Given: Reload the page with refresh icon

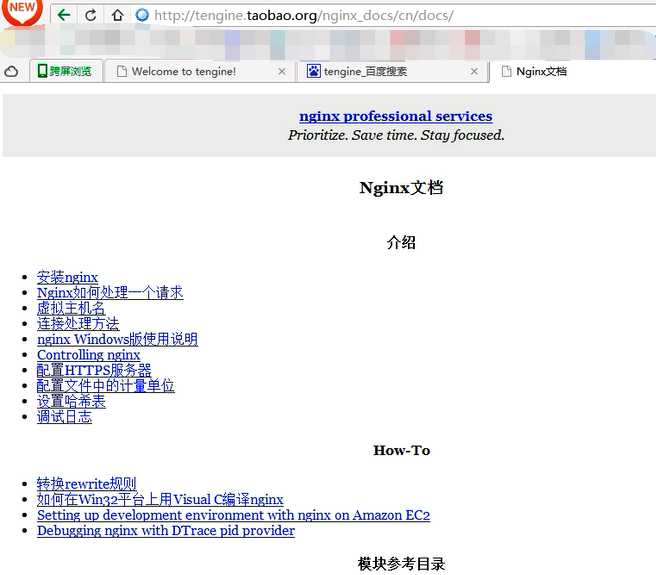Looking at the screenshot, I should 90,15.
